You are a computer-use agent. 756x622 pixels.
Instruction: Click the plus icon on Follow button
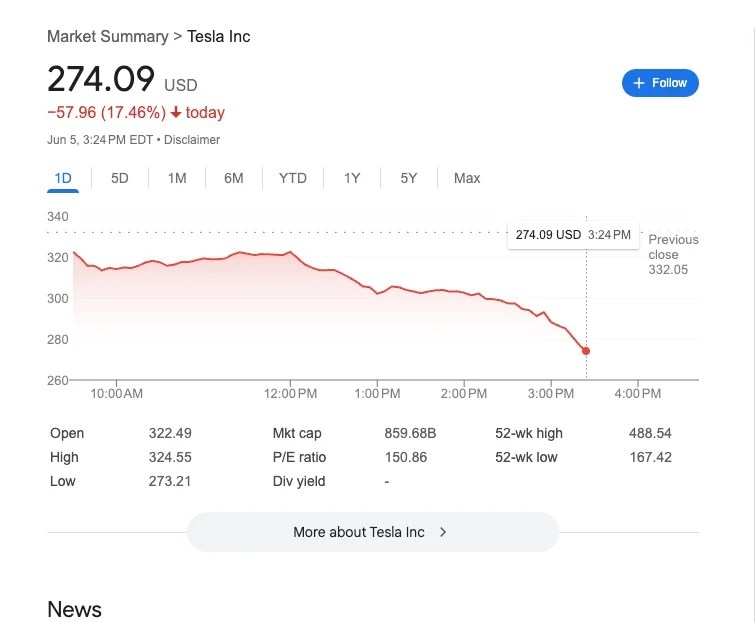pos(639,83)
